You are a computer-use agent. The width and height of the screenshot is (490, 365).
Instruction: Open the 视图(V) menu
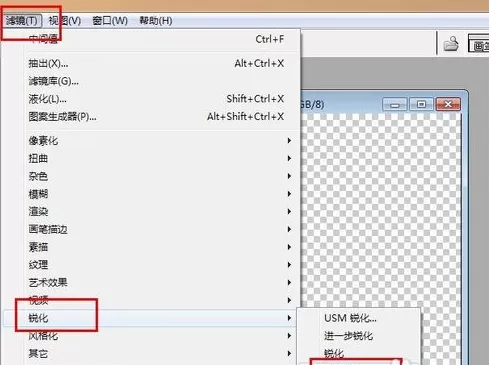(65, 21)
